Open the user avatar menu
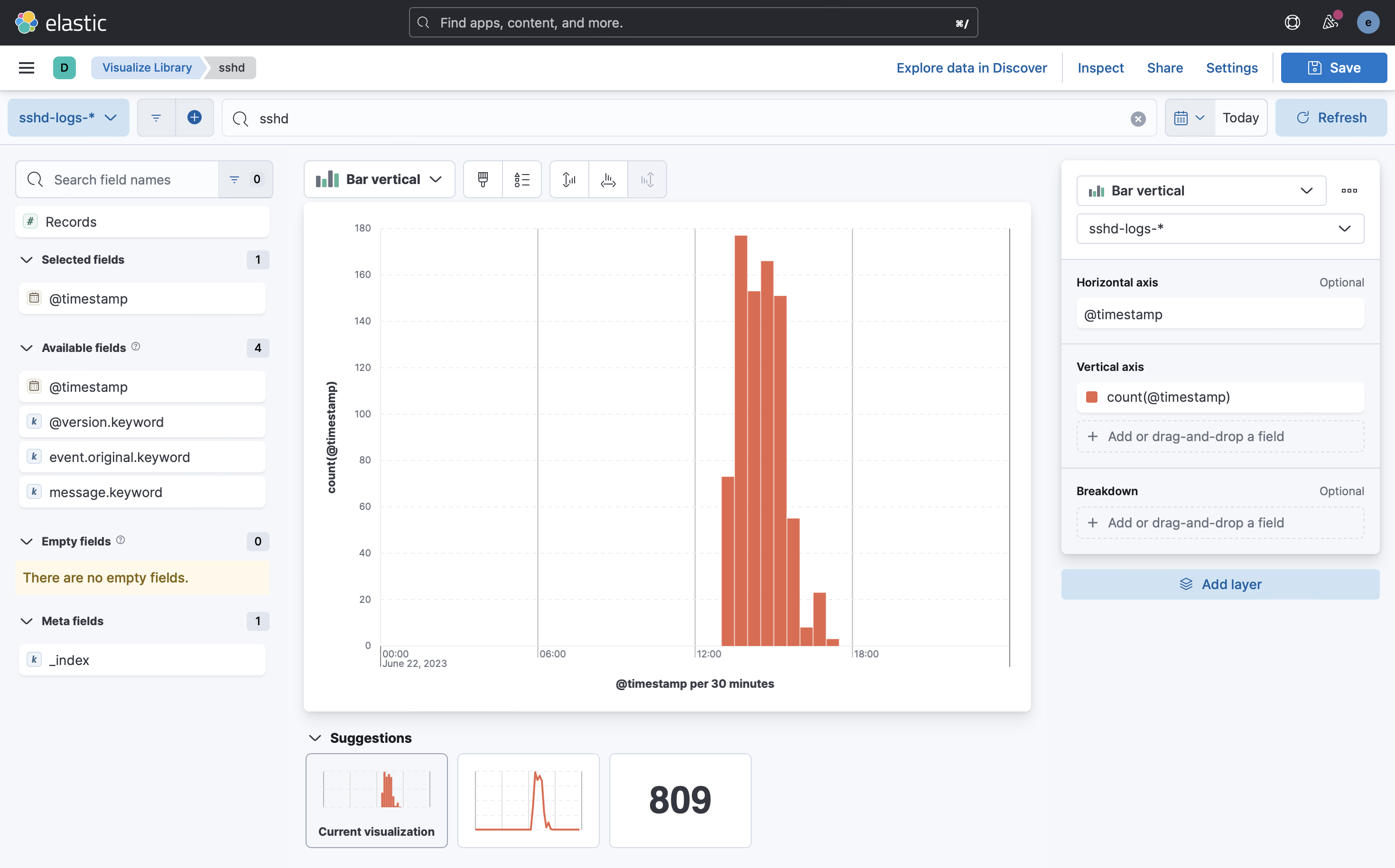Screen dimensions: 1395x868 click(x=1368, y=22)
